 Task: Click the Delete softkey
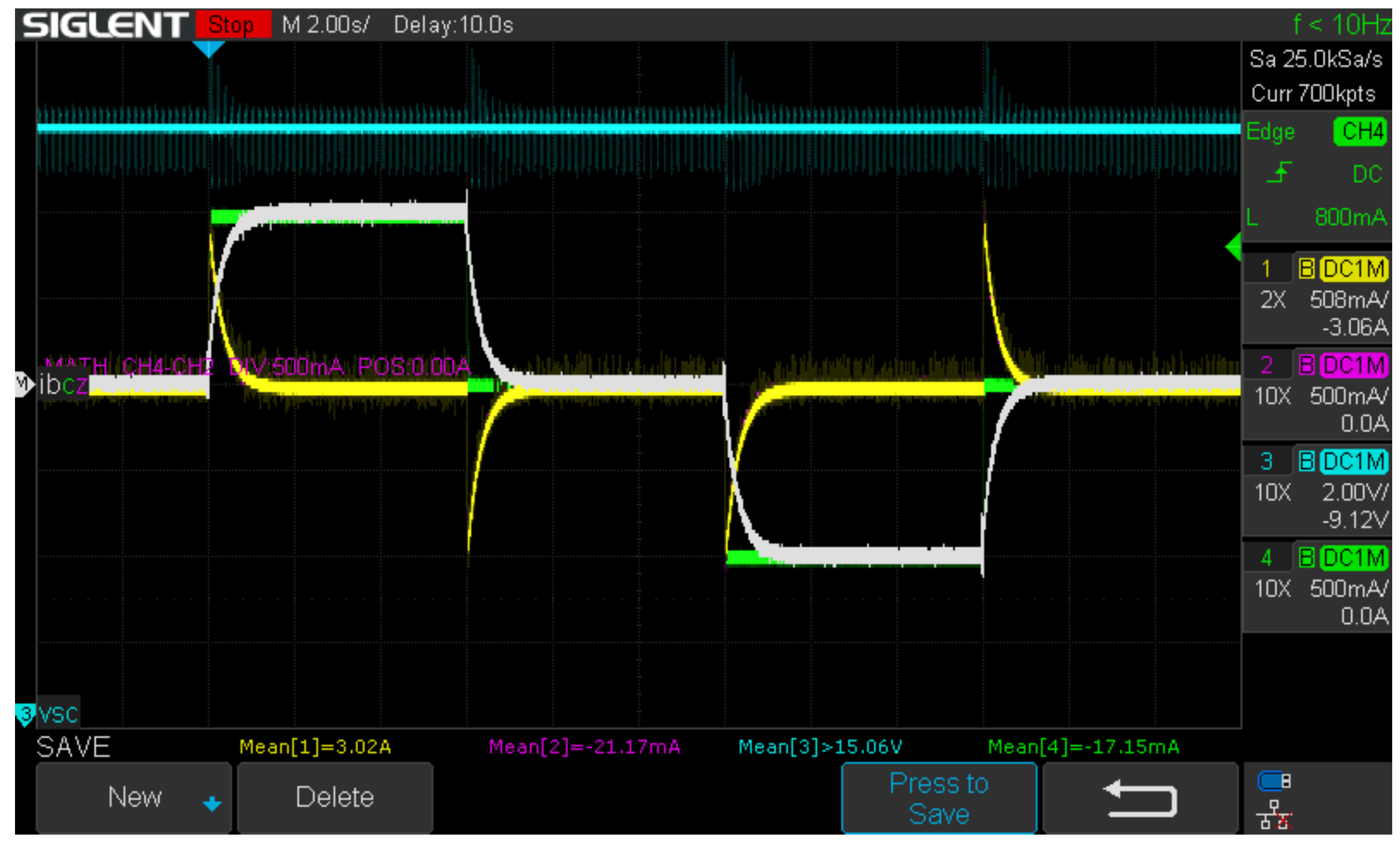(335, 797)
